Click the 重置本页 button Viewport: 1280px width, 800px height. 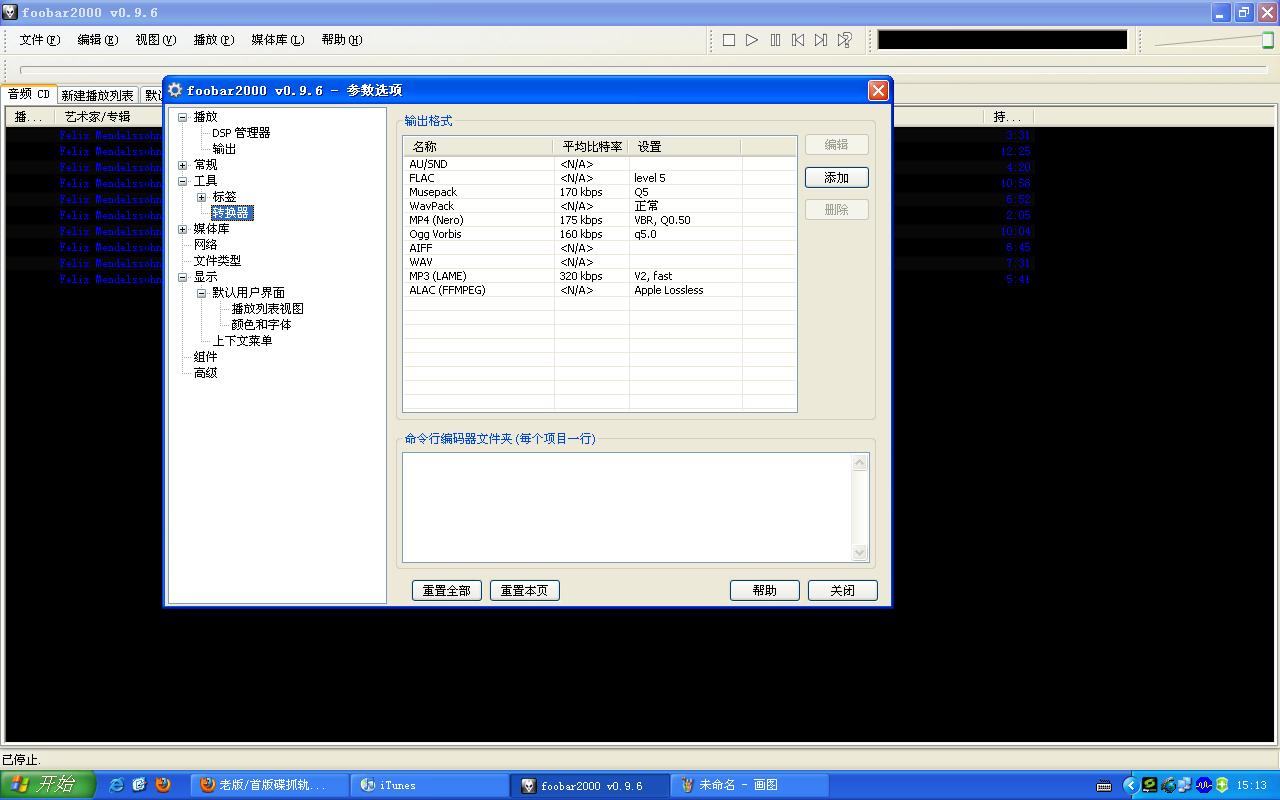coord(525,590)
